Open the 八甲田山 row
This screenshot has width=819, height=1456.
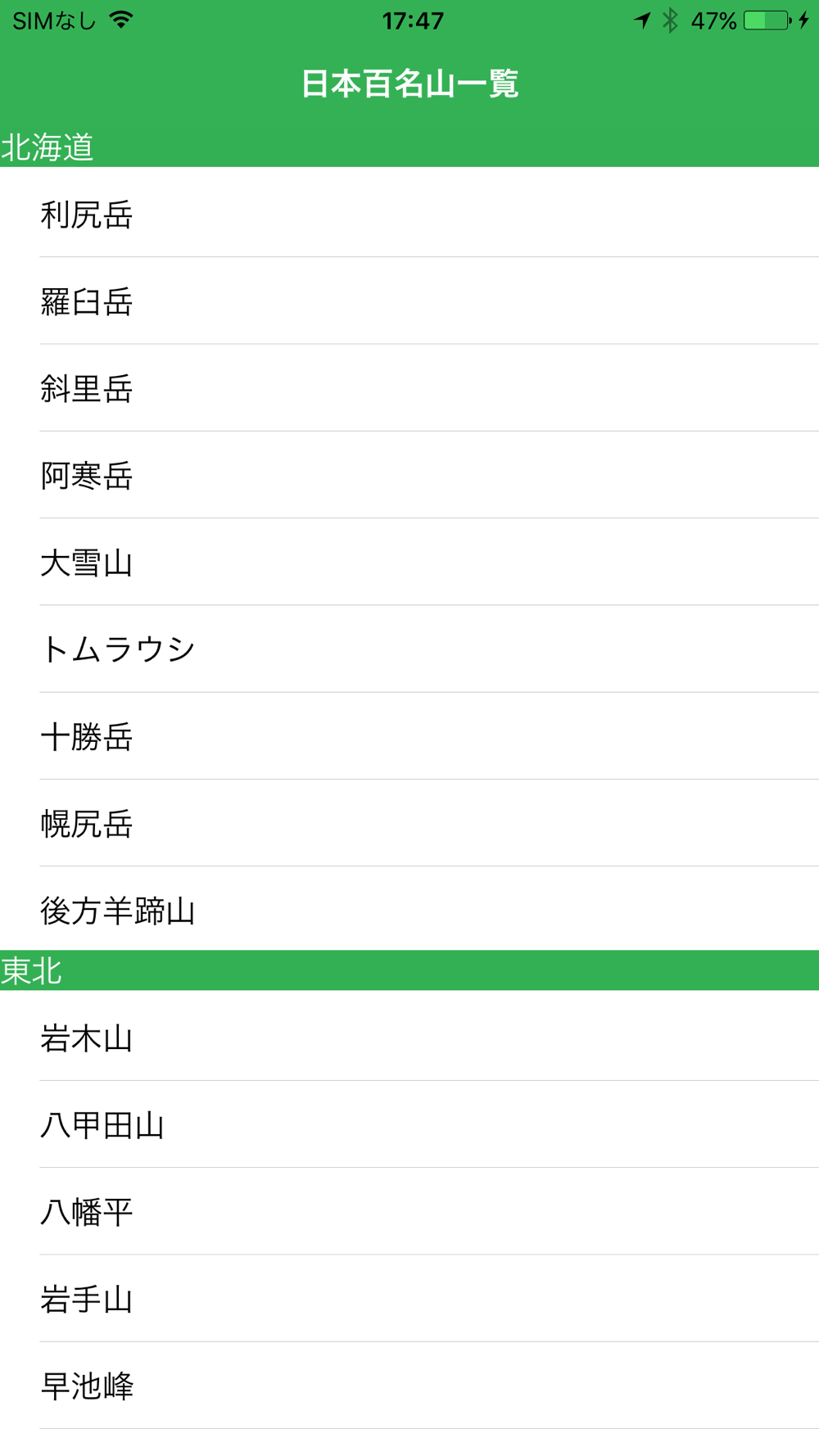tap(409, 1125)
